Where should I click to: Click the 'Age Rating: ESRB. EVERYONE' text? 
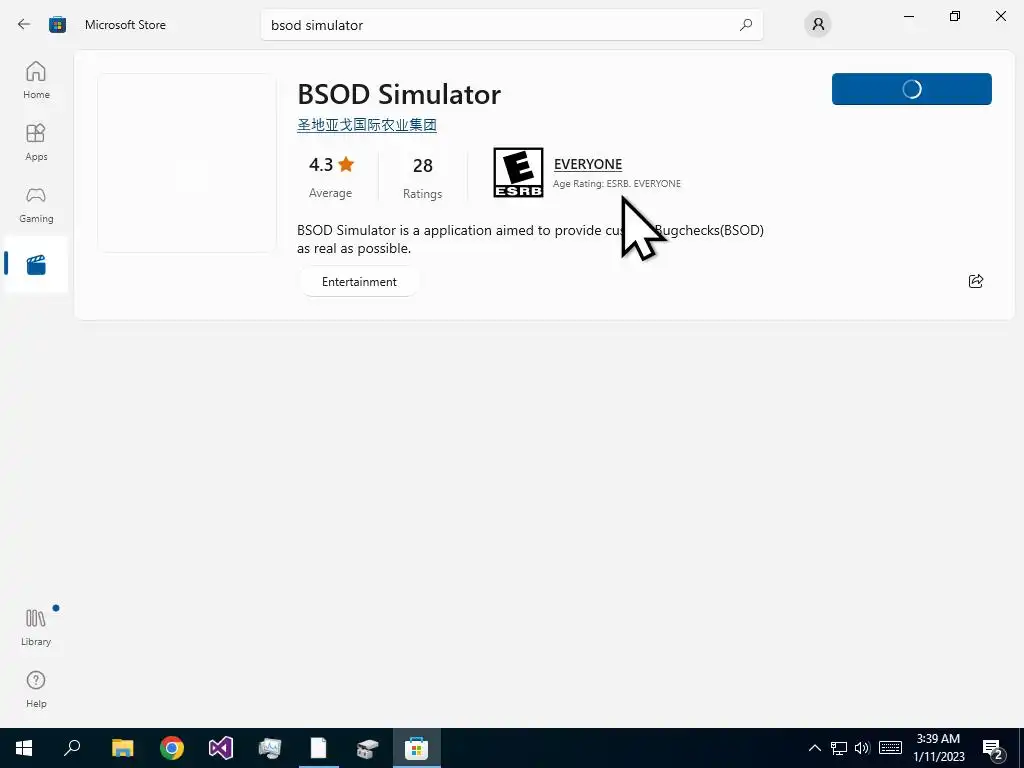[616, 184]
